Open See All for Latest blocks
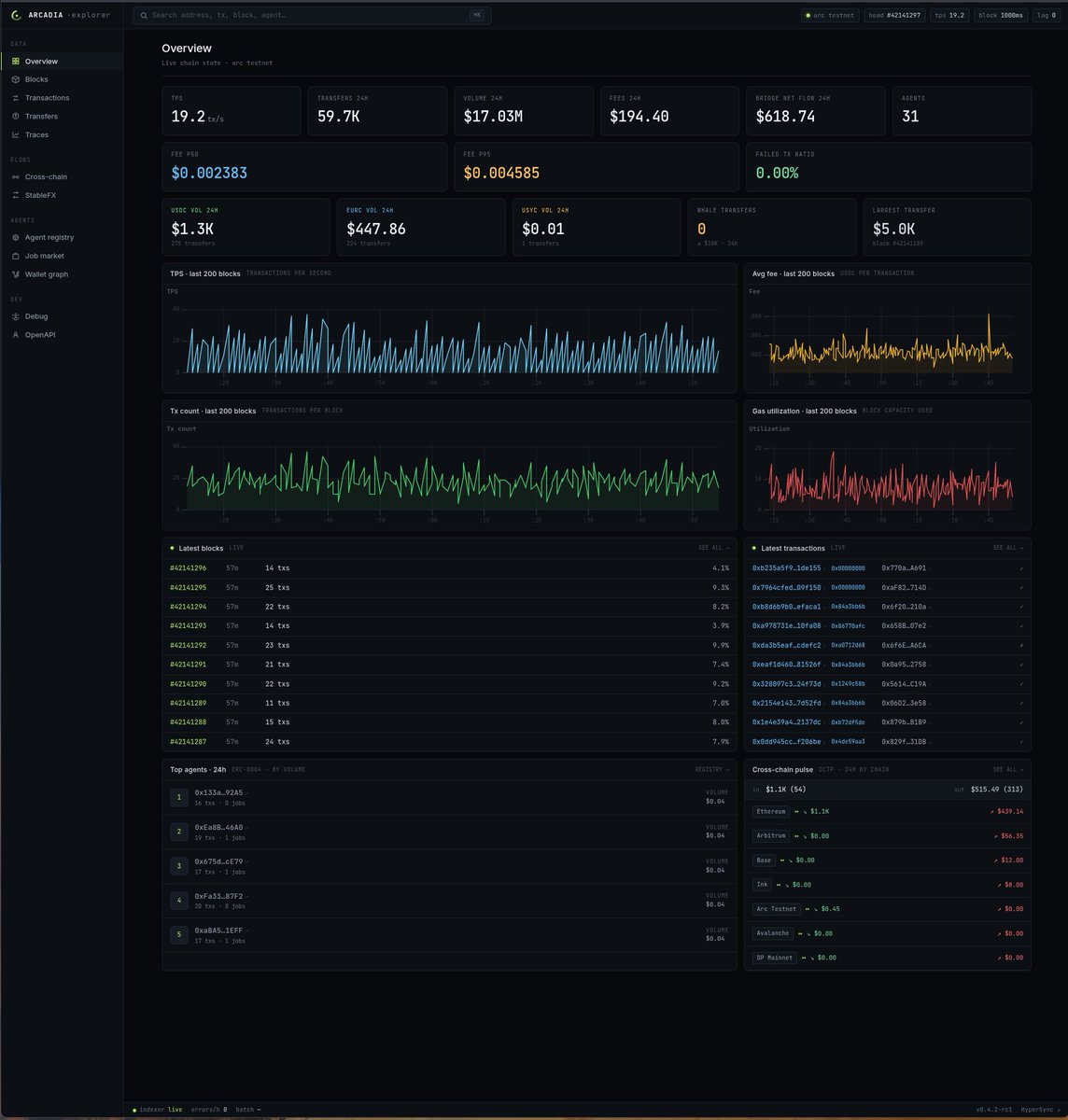 (714, 548)
